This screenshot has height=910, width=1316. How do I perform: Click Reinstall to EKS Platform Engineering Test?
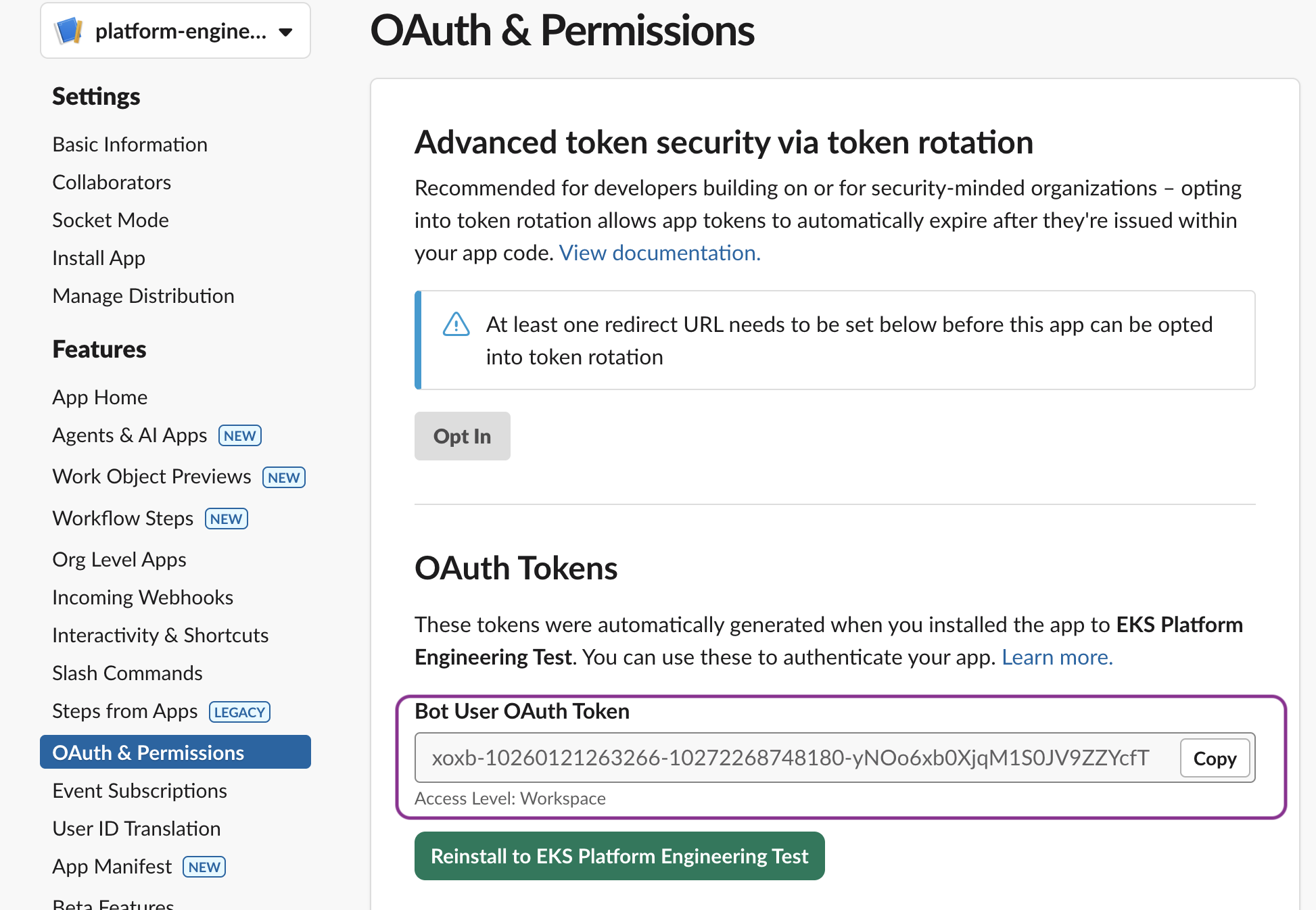coord(619,856)
